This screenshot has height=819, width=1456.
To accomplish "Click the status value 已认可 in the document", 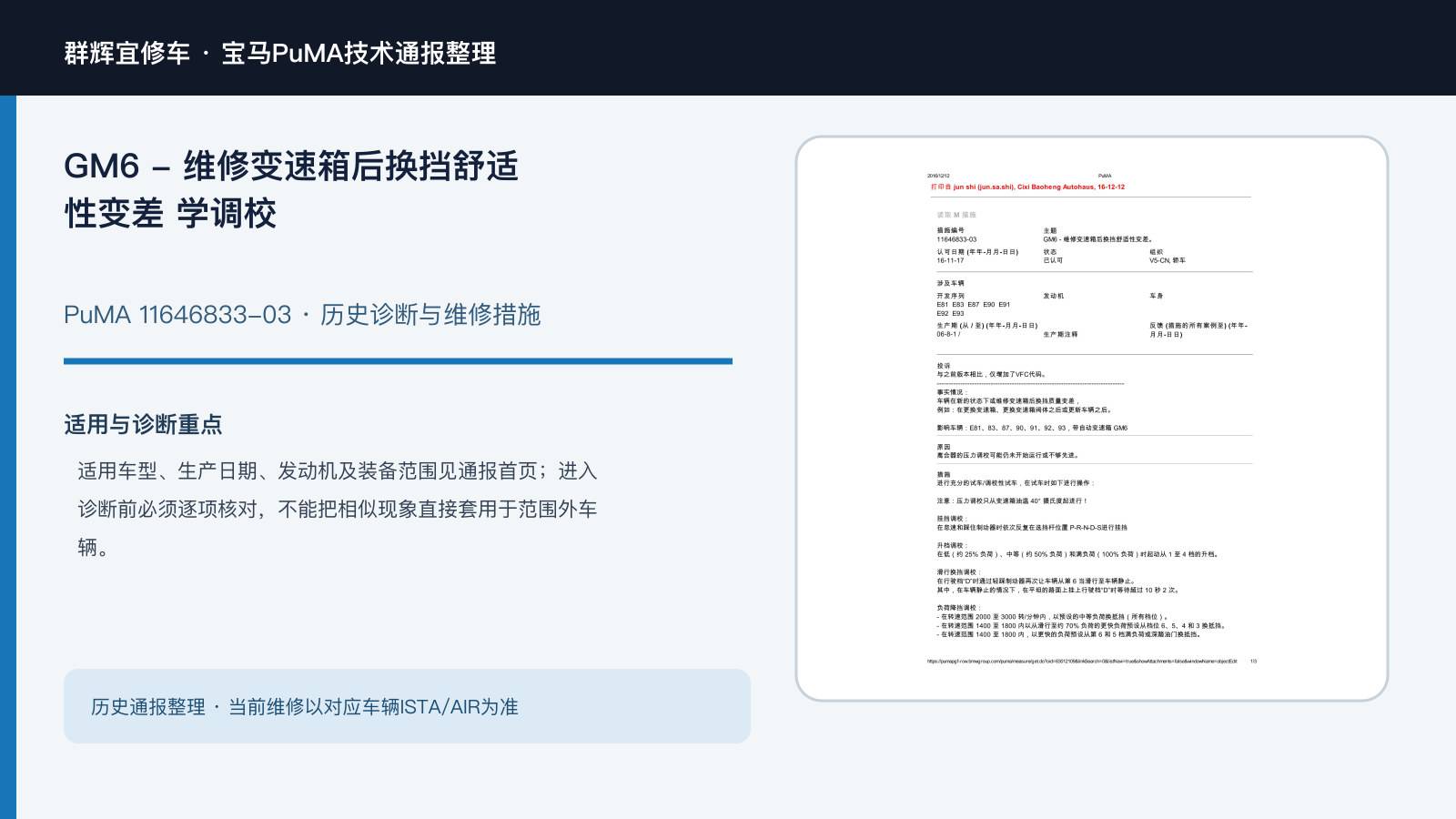I will coord(1053,260).
